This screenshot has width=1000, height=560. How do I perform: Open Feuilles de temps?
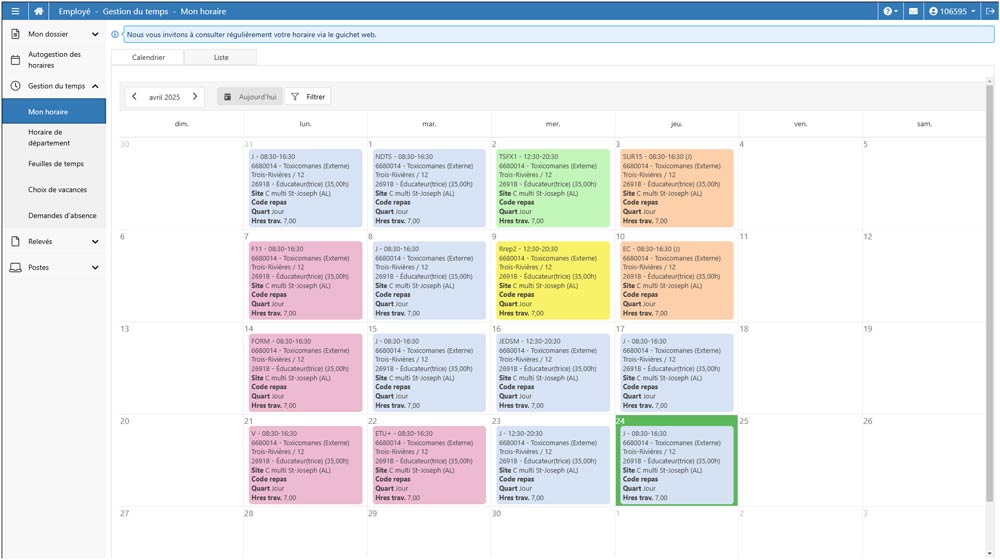pyautogui.click(x=56, y=164)
